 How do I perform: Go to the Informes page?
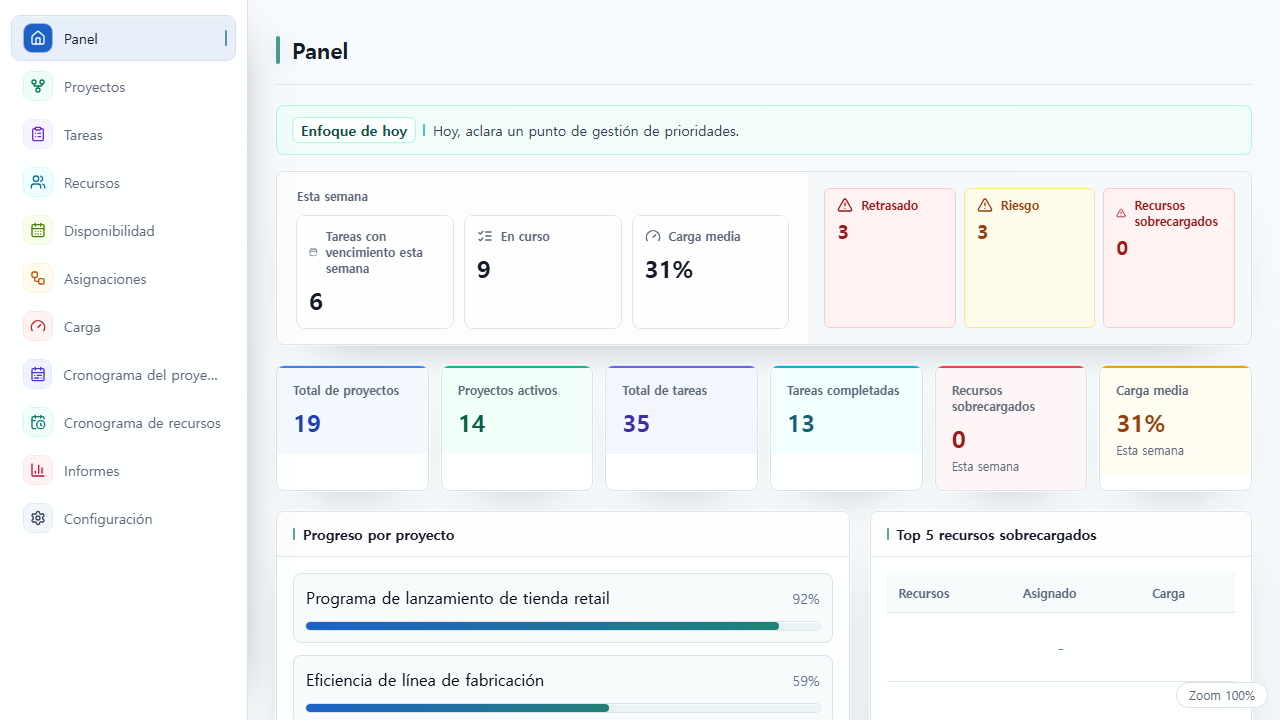(123, 471)
